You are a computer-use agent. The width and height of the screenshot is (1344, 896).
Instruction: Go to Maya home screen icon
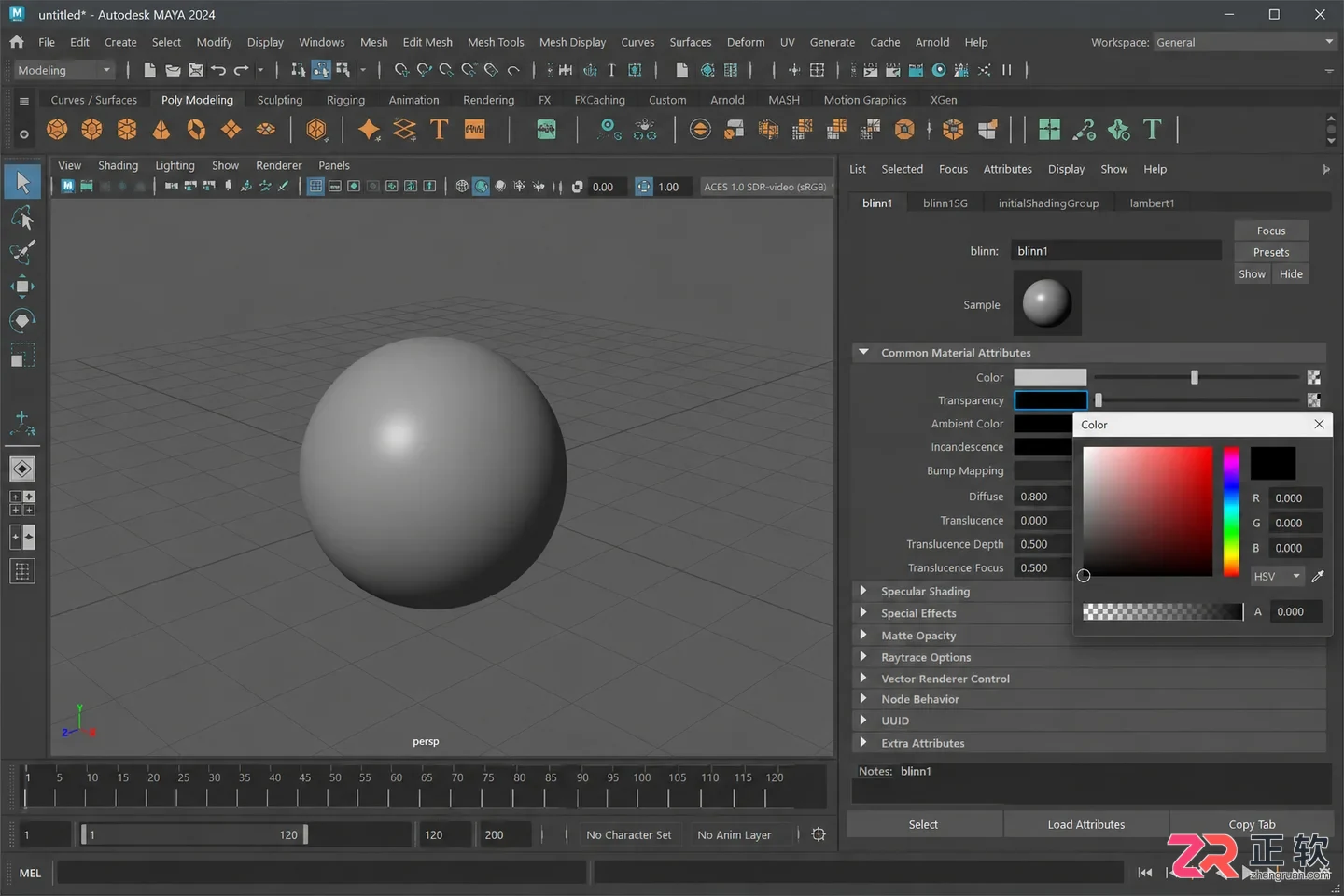coord(17,42)
